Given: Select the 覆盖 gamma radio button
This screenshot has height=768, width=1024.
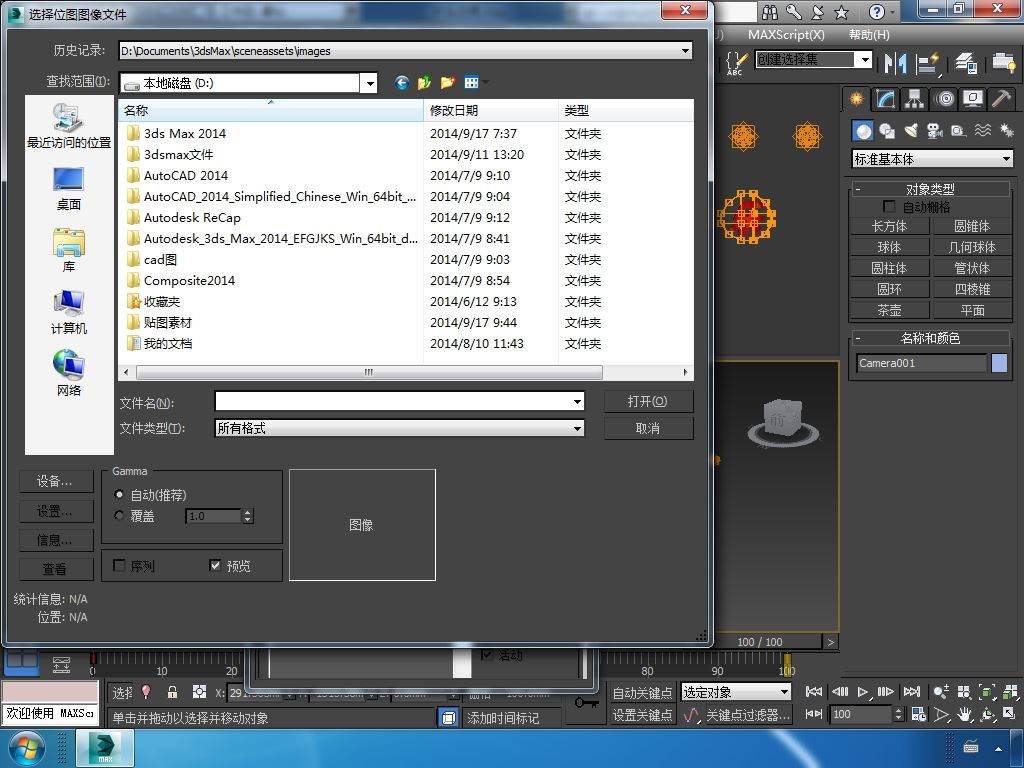Looking at the screenshot, I should pos(119,515).
